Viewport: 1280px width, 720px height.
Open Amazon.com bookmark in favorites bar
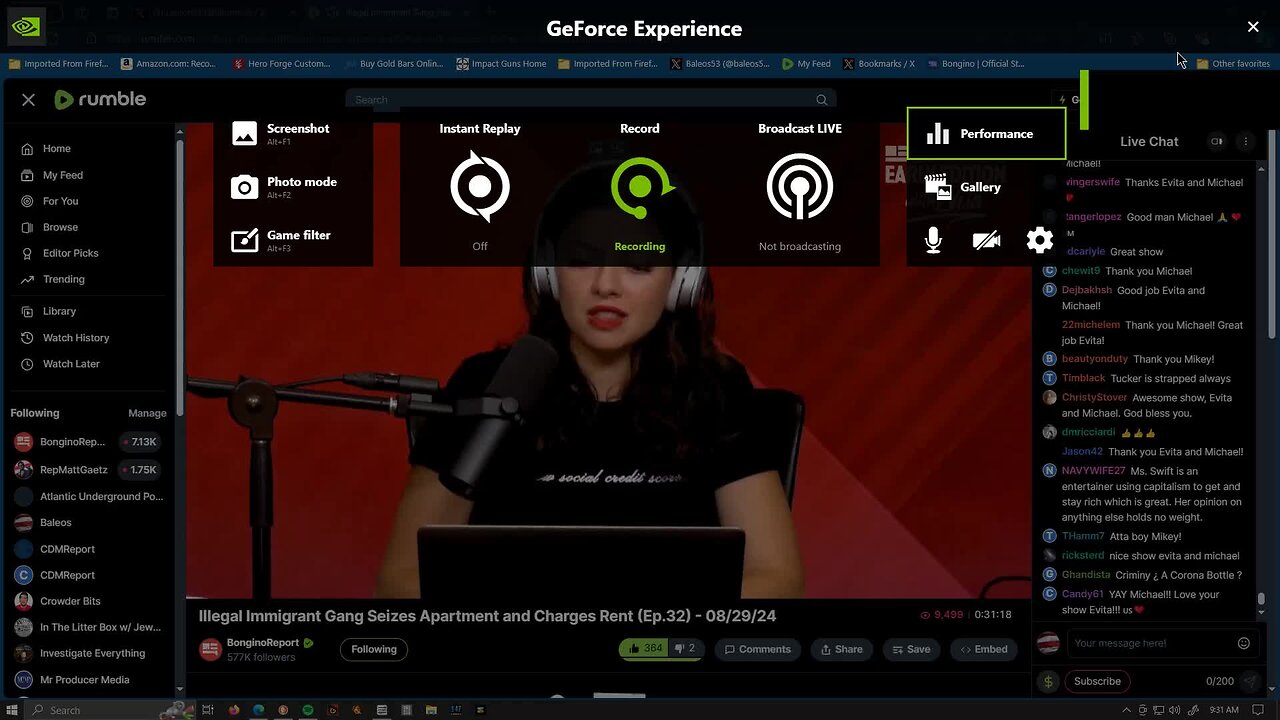pos(168,63)
